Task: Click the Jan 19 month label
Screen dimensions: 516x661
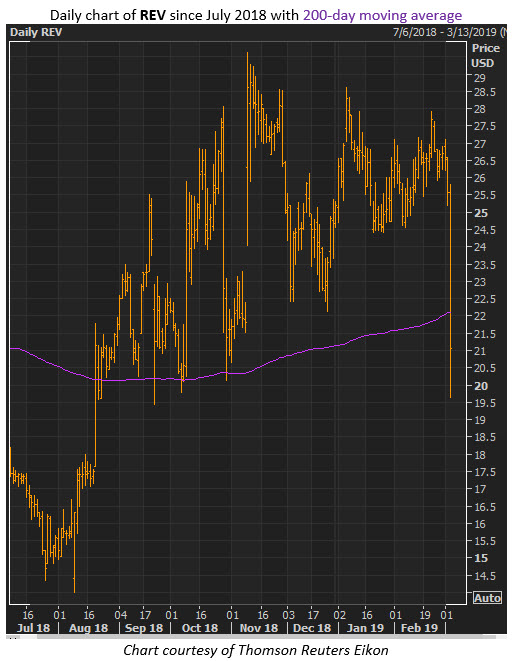Action: (365, 628)
